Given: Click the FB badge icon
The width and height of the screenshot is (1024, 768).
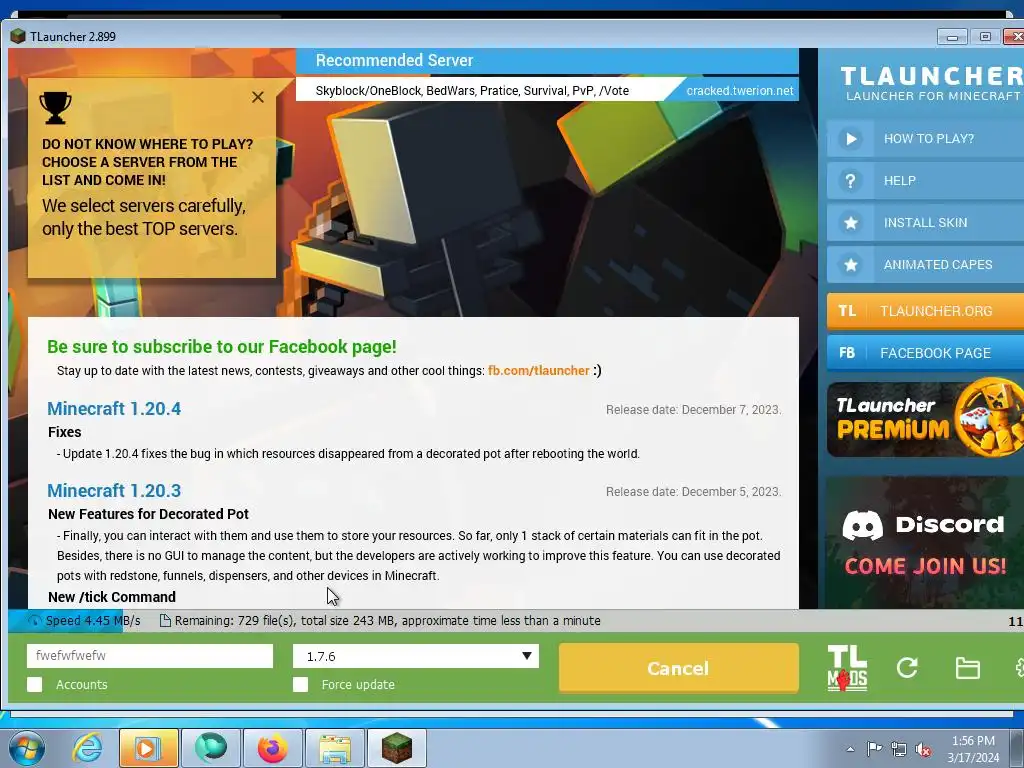Looking at the screenshot, I should 847,353.
